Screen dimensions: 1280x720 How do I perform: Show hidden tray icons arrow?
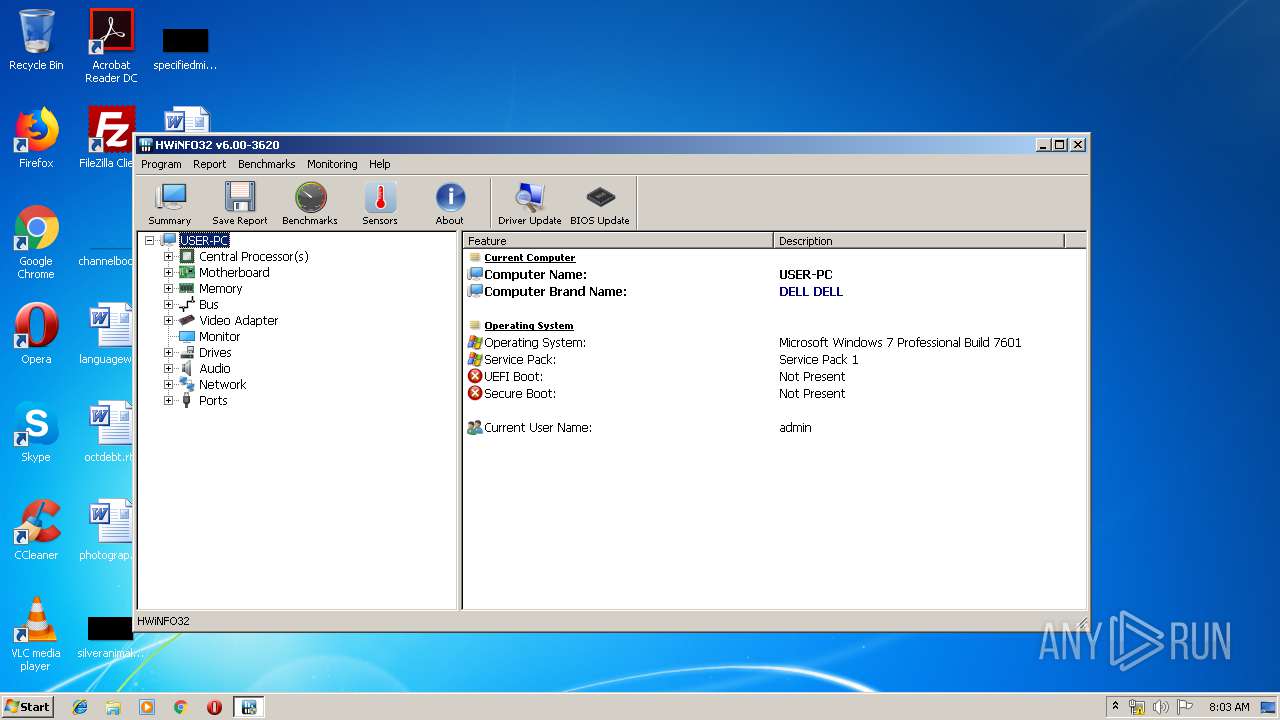tap(1115, 707)
